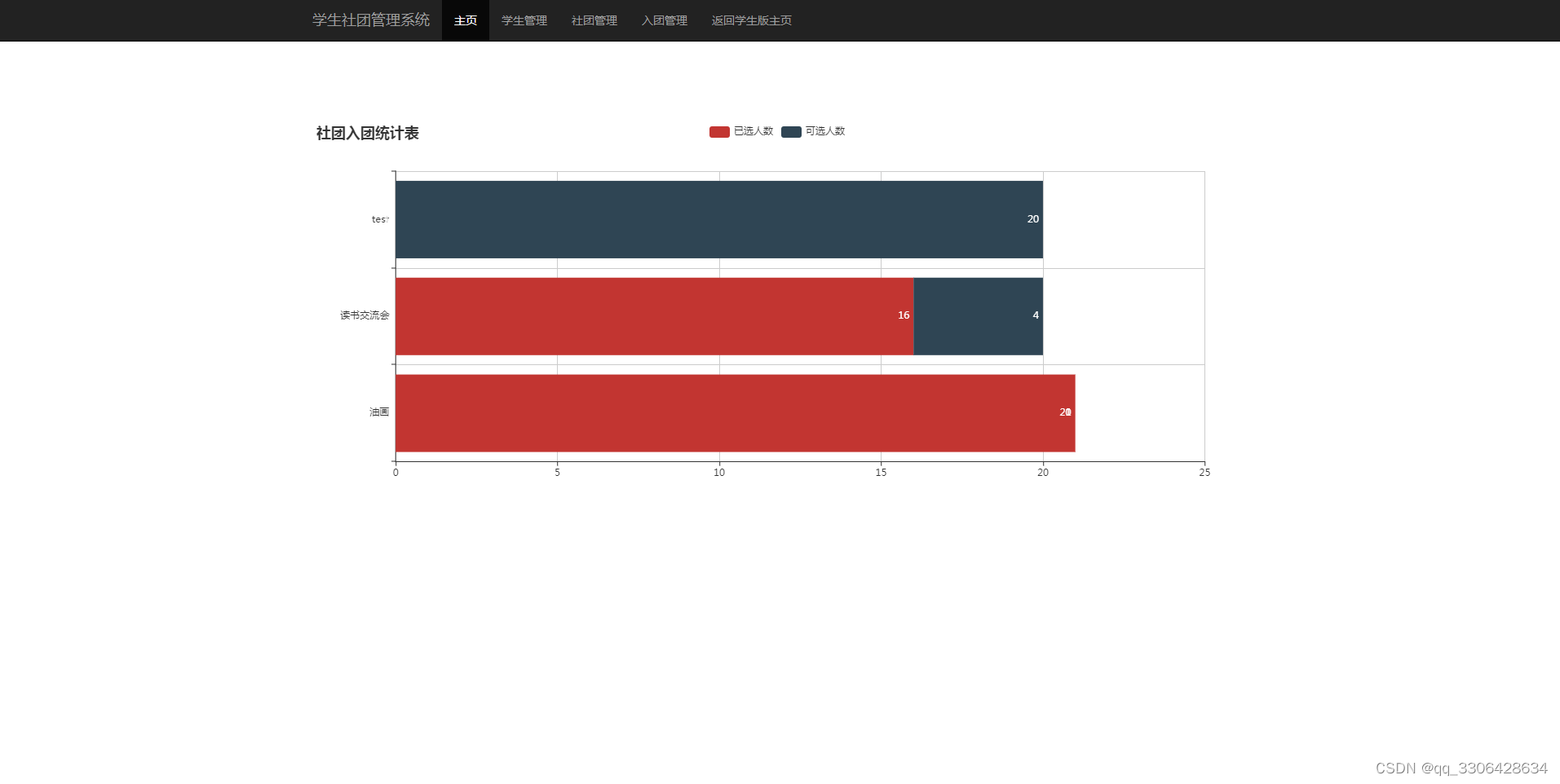
Task: Select the red bar for 油画
Action: tap(736, 413)
